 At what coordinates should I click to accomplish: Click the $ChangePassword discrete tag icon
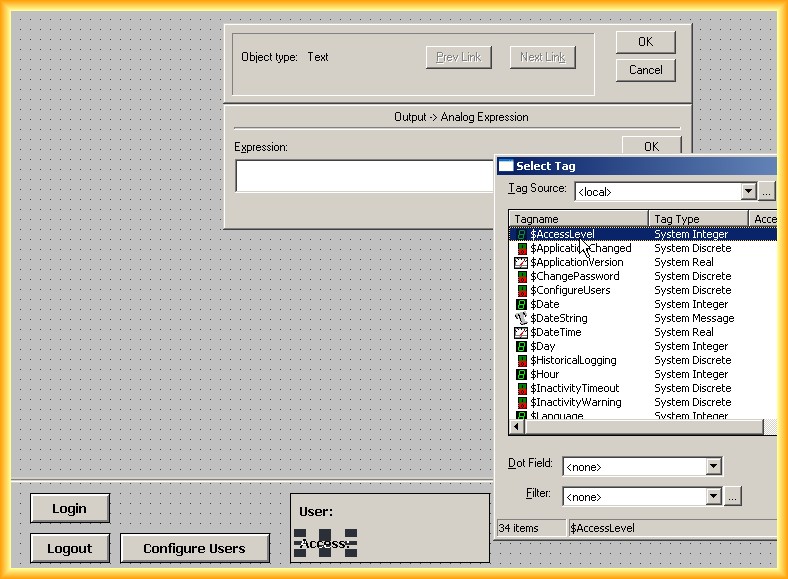pyautogui.click(x=521, y=276)
